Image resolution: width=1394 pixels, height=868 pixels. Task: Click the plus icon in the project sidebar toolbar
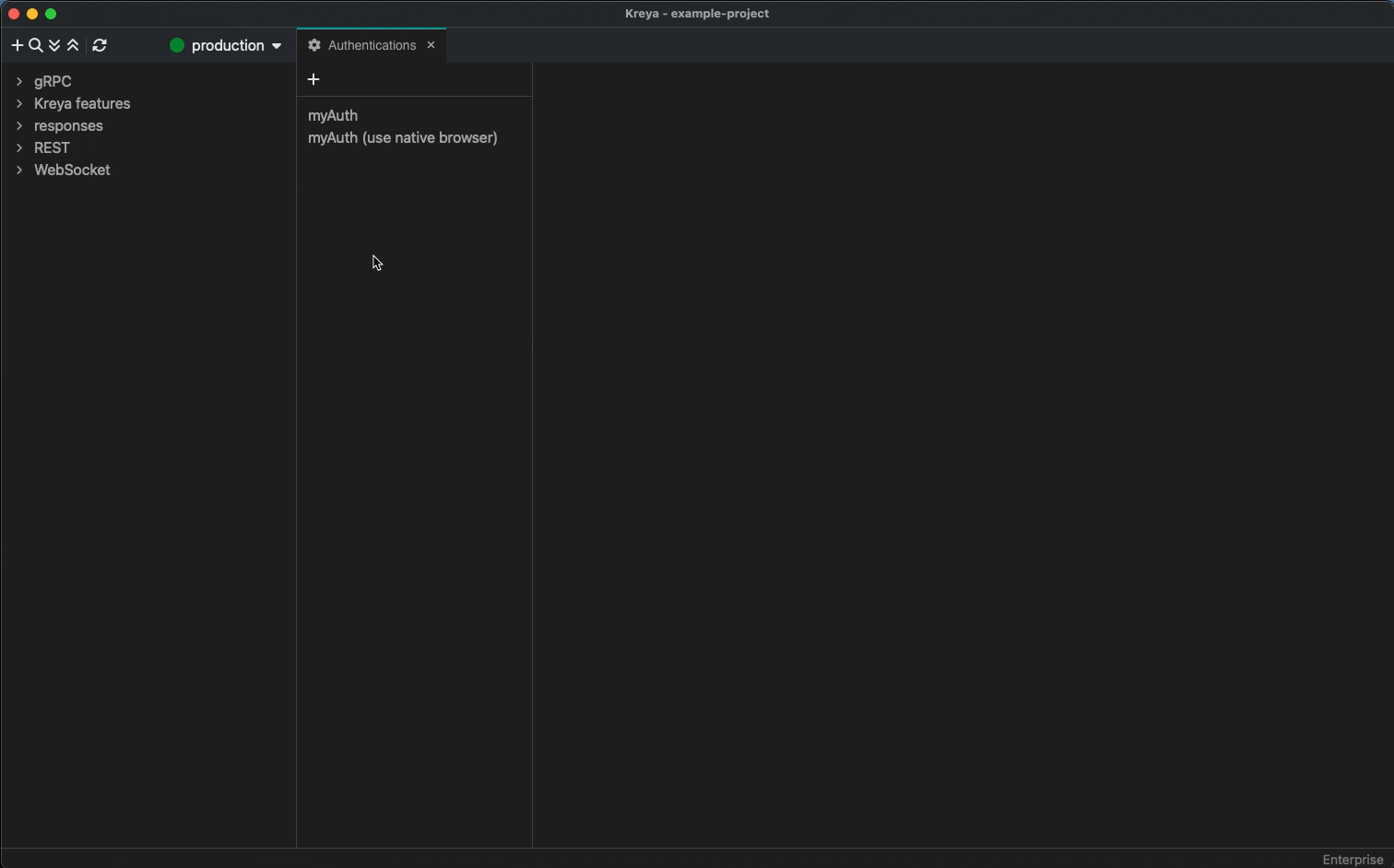pos(17,45)
